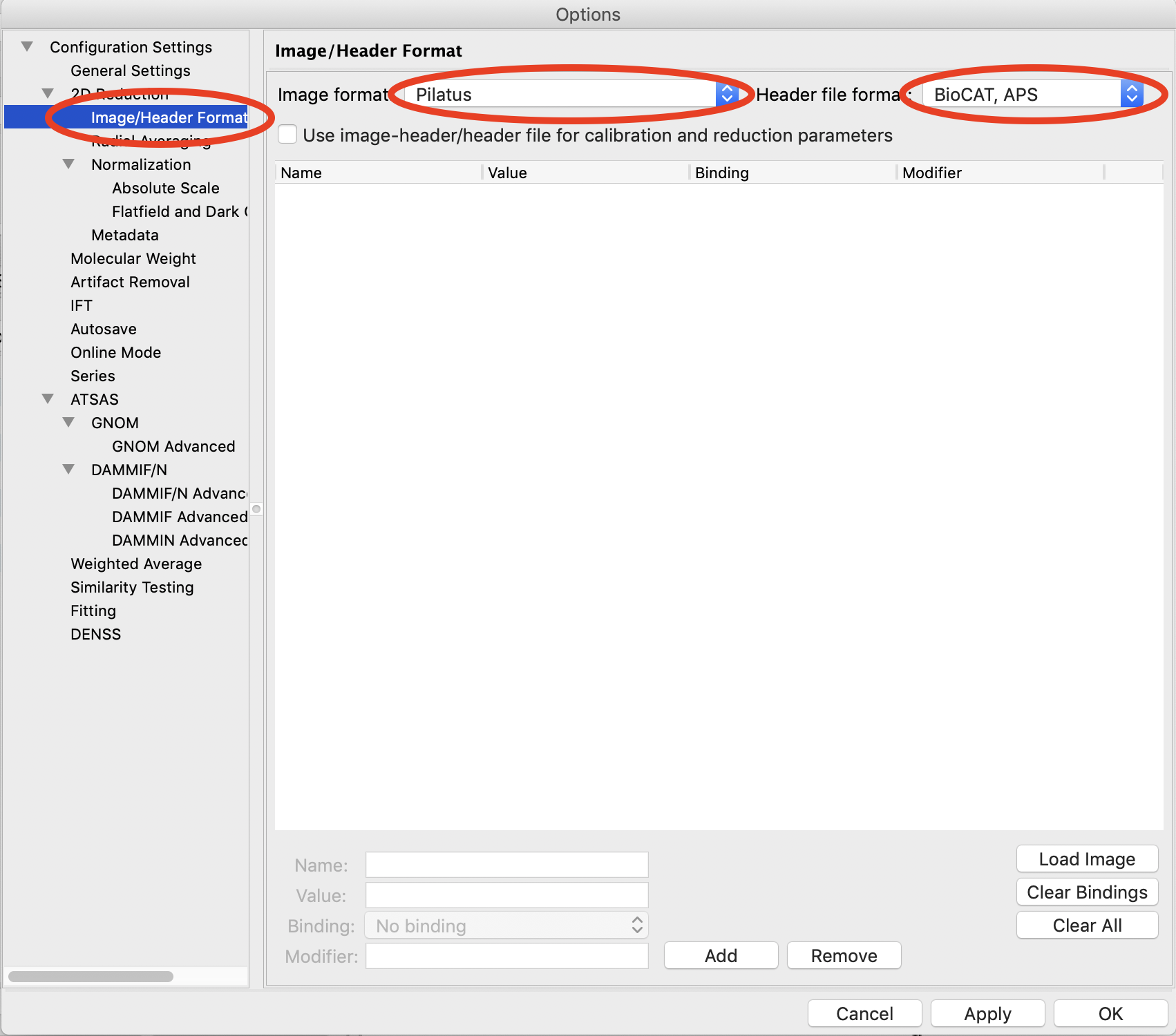
Task: Collapse the DAMMIF/N tree node
Action: click(x=68, y=470)
